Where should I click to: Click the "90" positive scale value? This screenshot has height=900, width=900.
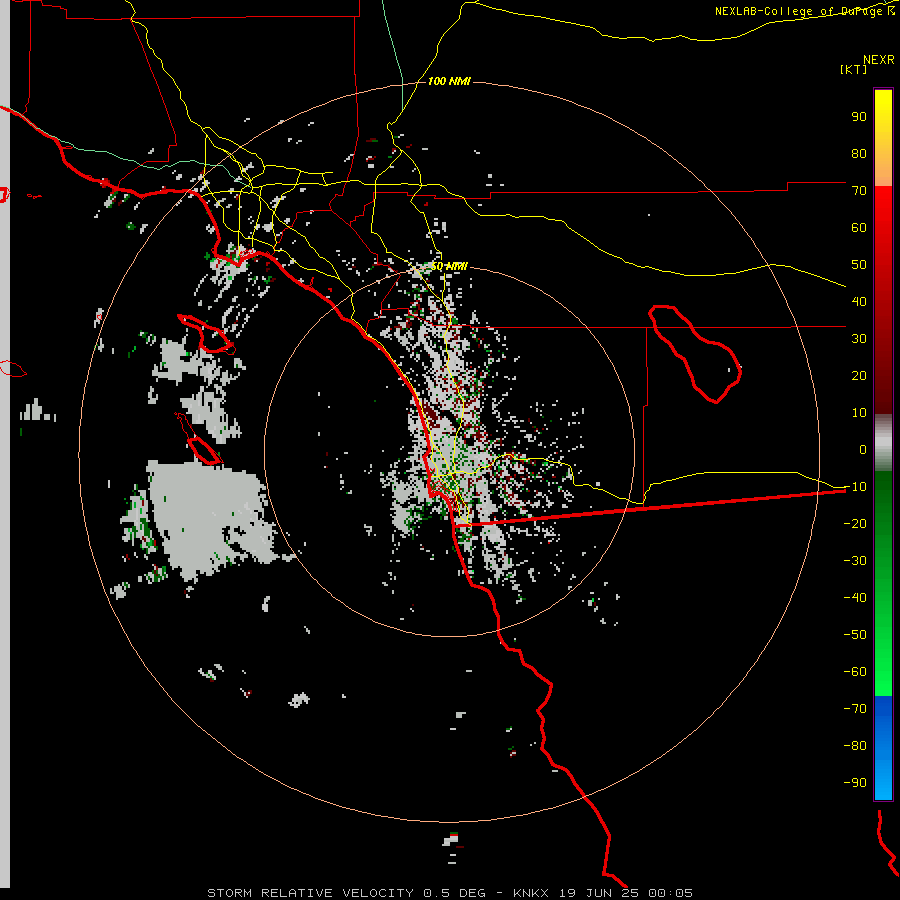859,117
